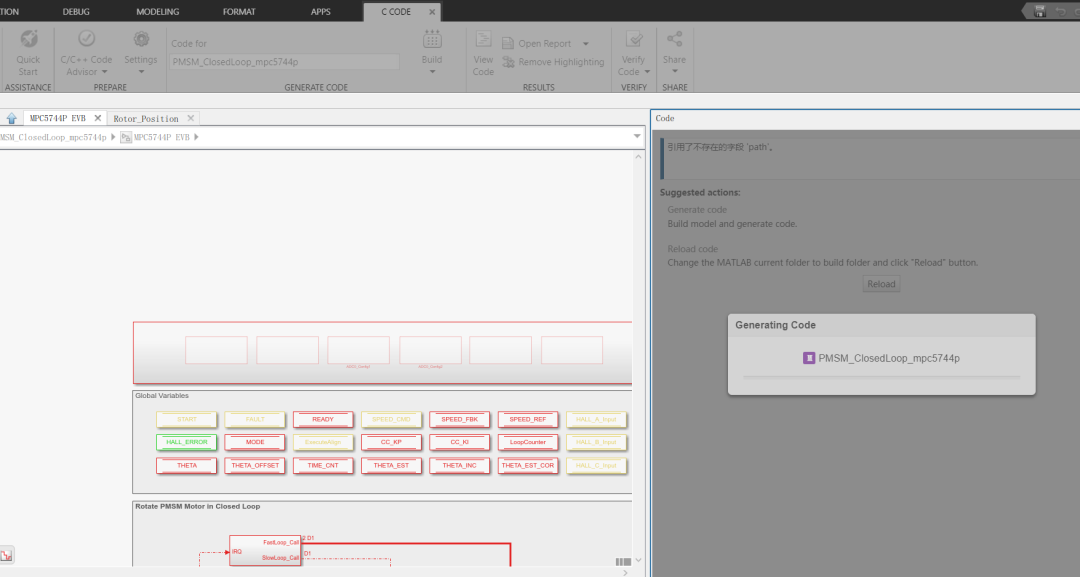Select the CC_KP global variable block
This screenshot has width=1080, height=577.
click(391, 442)
